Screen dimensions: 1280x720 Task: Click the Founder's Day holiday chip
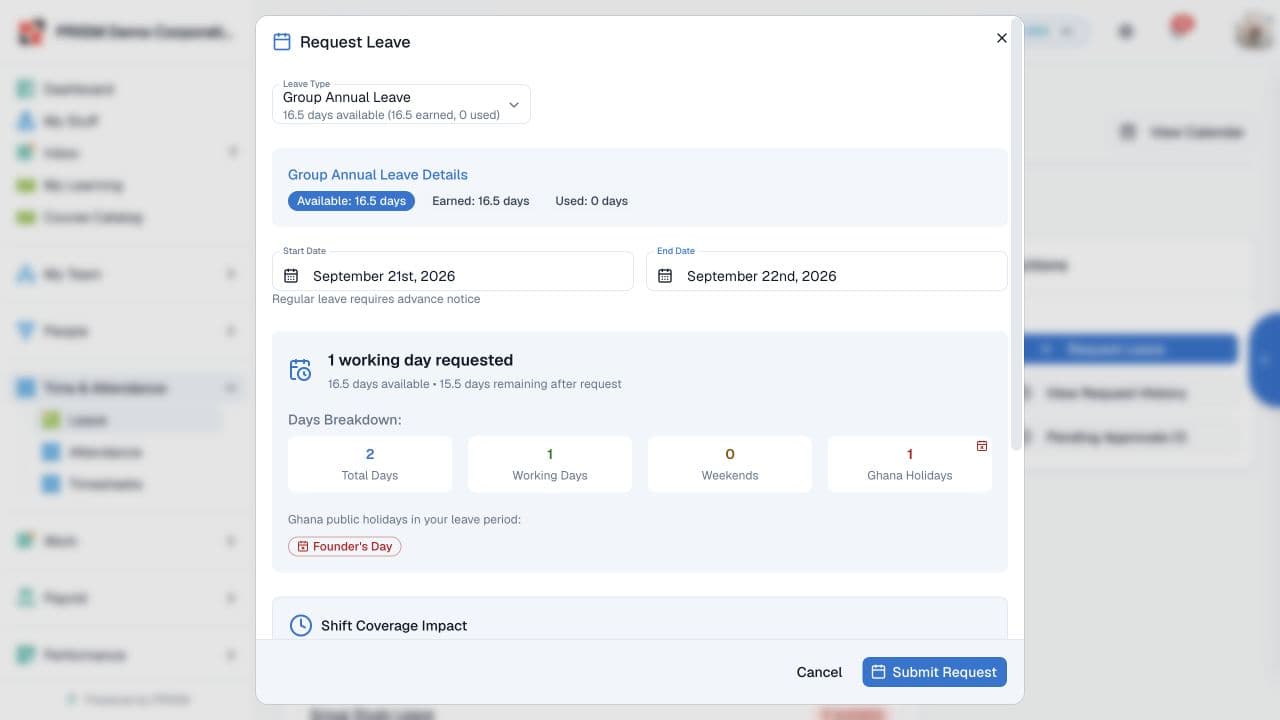tap(345, 547)
